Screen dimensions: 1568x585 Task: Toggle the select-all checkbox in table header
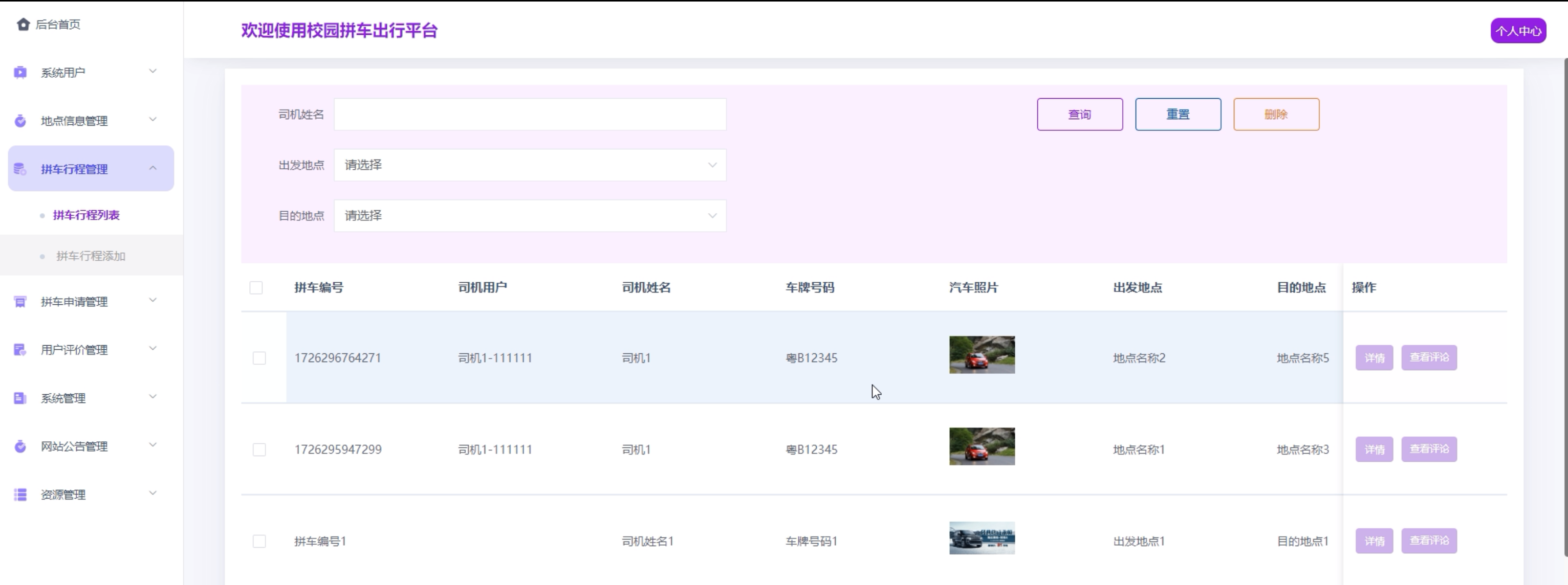point(256,287)
